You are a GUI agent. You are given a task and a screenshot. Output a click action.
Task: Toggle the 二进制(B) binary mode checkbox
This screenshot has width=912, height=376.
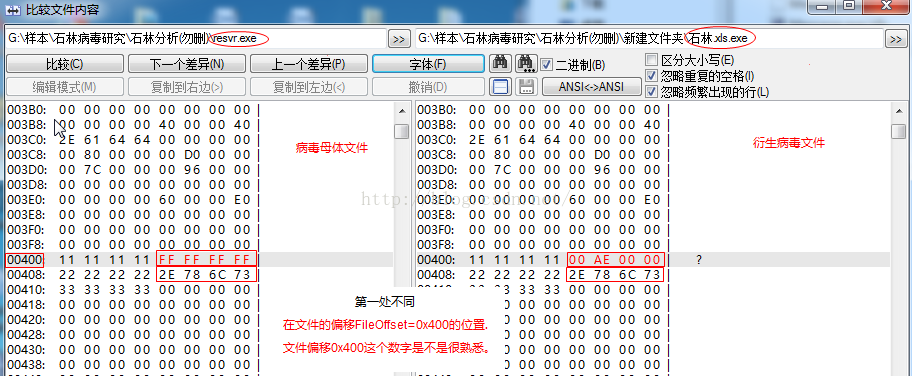(546, 64)
